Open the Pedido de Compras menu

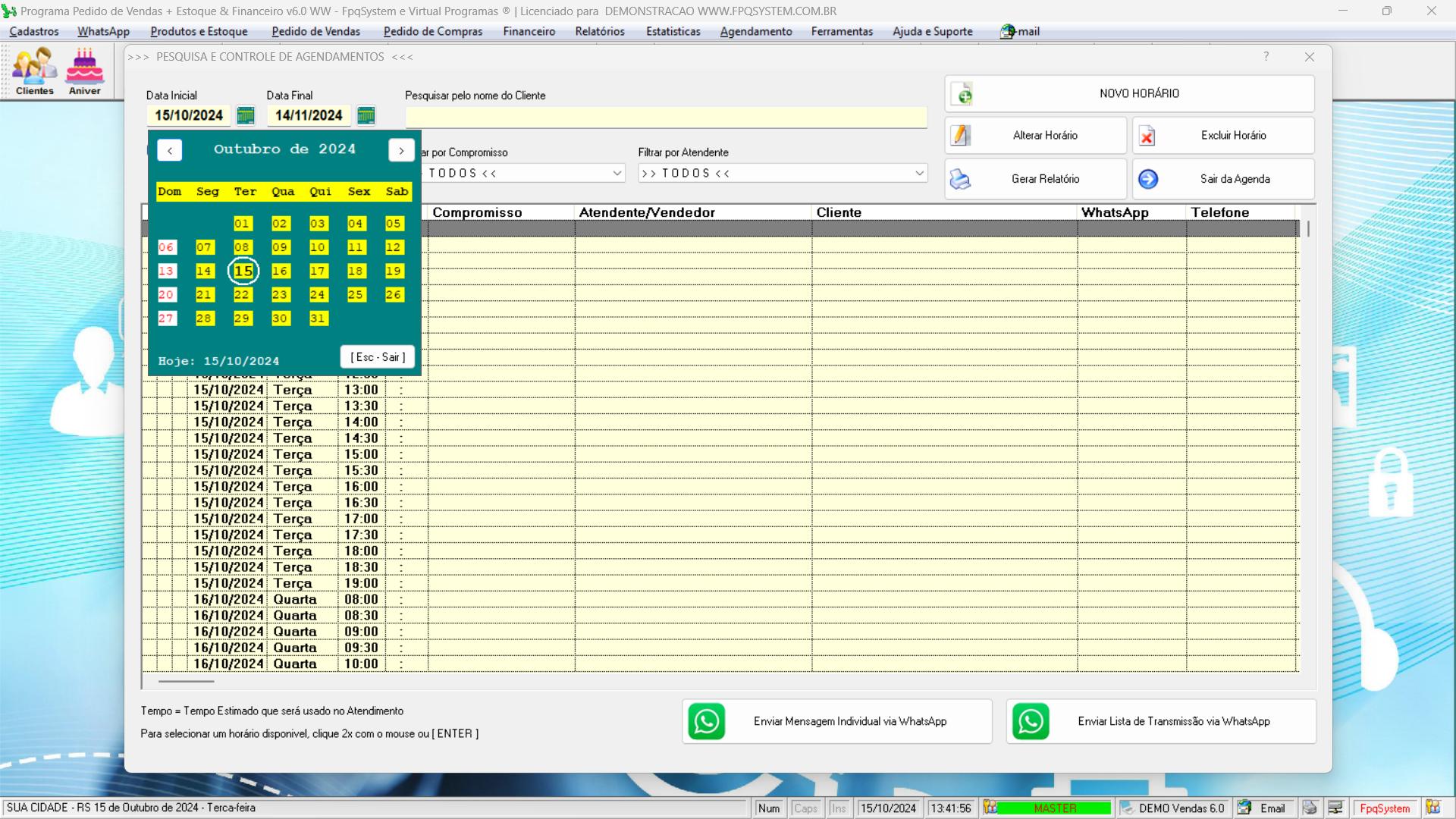tap(432, 31)
